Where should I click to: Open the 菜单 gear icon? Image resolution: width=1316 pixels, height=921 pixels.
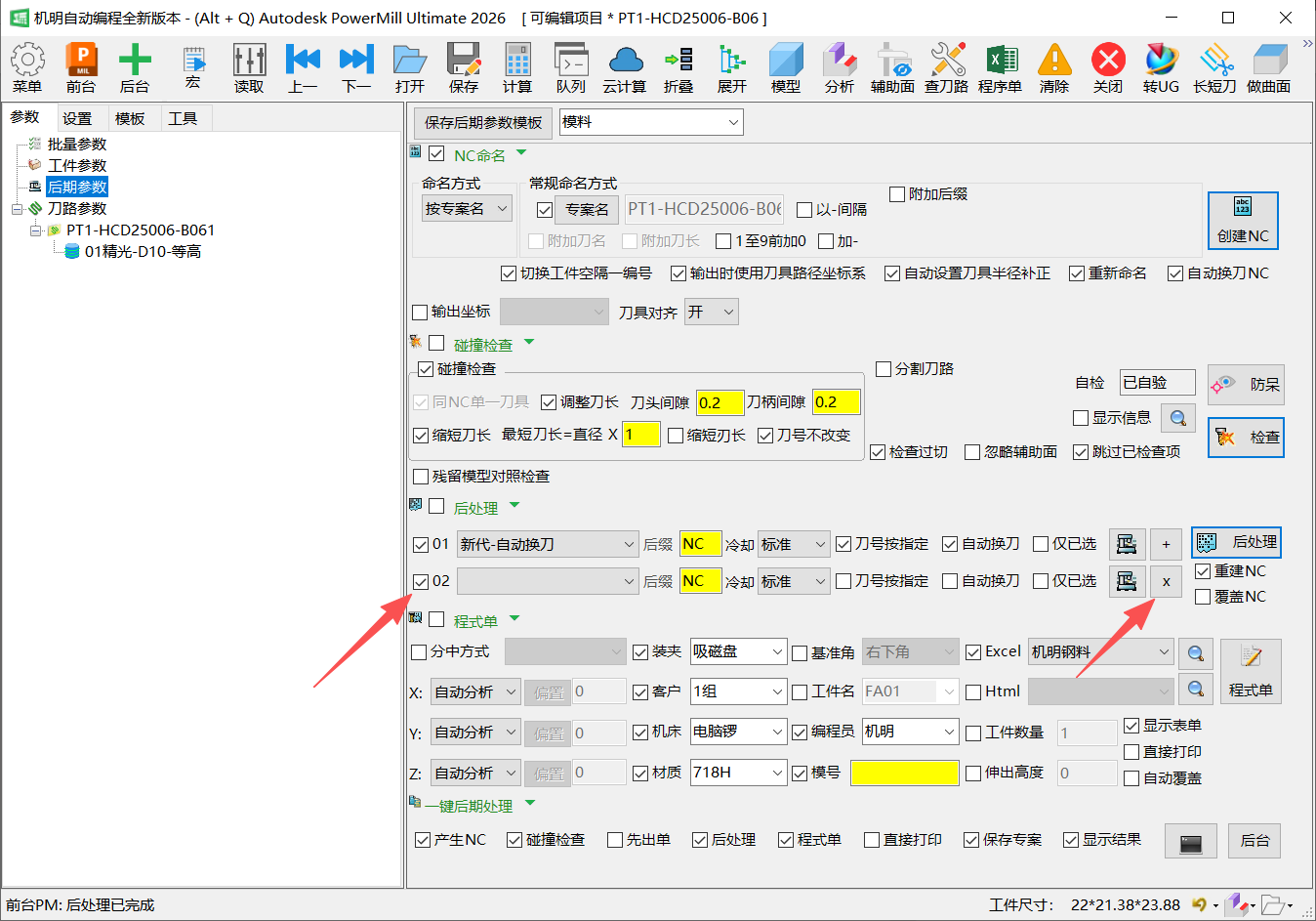(27, 67)
